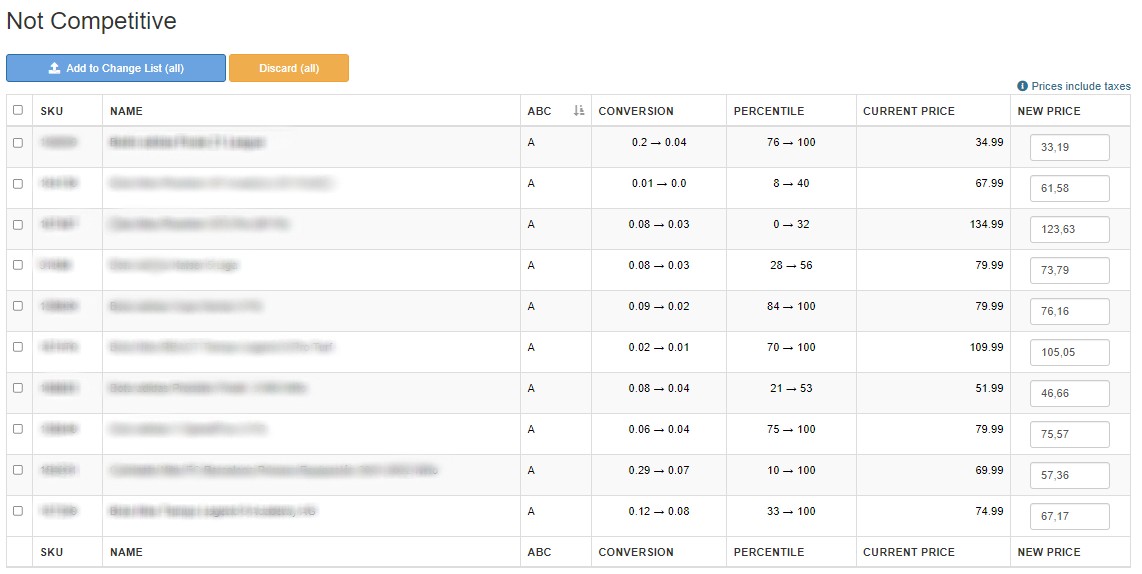Click the SKU heading in the top header
This screenshot has width=1142, height=574.
pyautogui.click(x=51, y=111)
